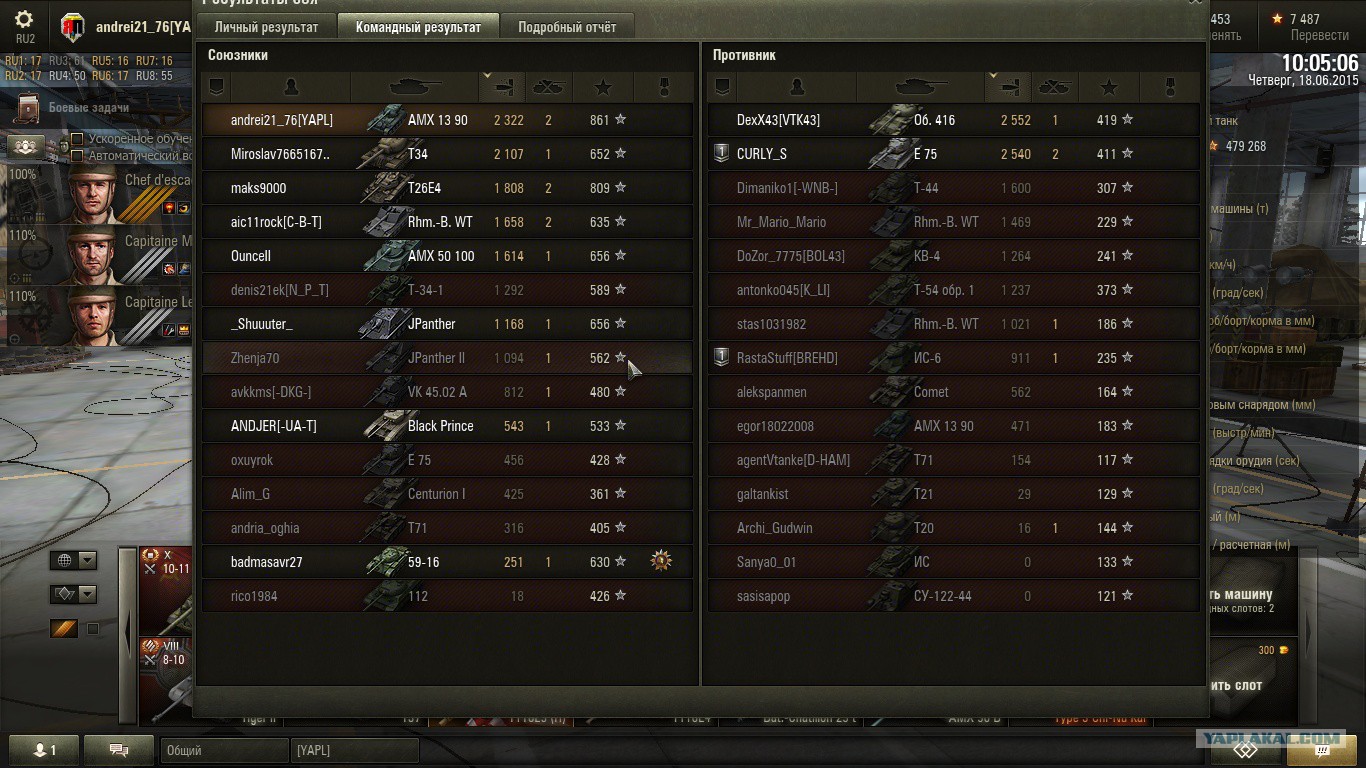Sort allies by the medal column icon
The width and height of the screenshot is (1366, 768).
tap(662, 88)
